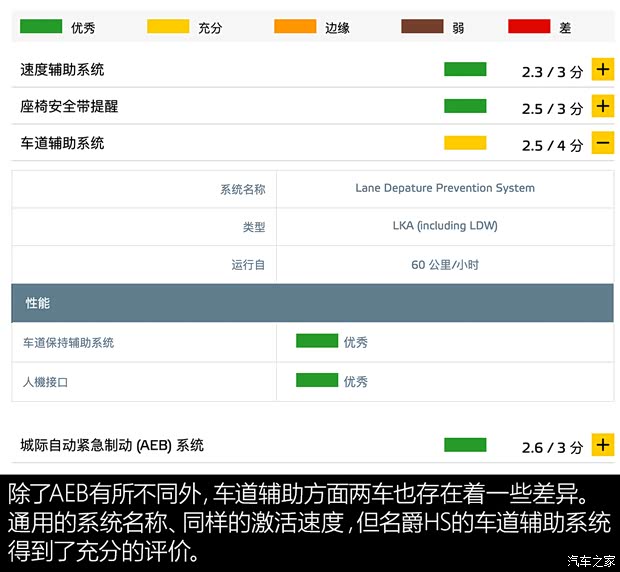Click the 边缘 legend label
Screen dimensions: 620x572
coord(337,28)
